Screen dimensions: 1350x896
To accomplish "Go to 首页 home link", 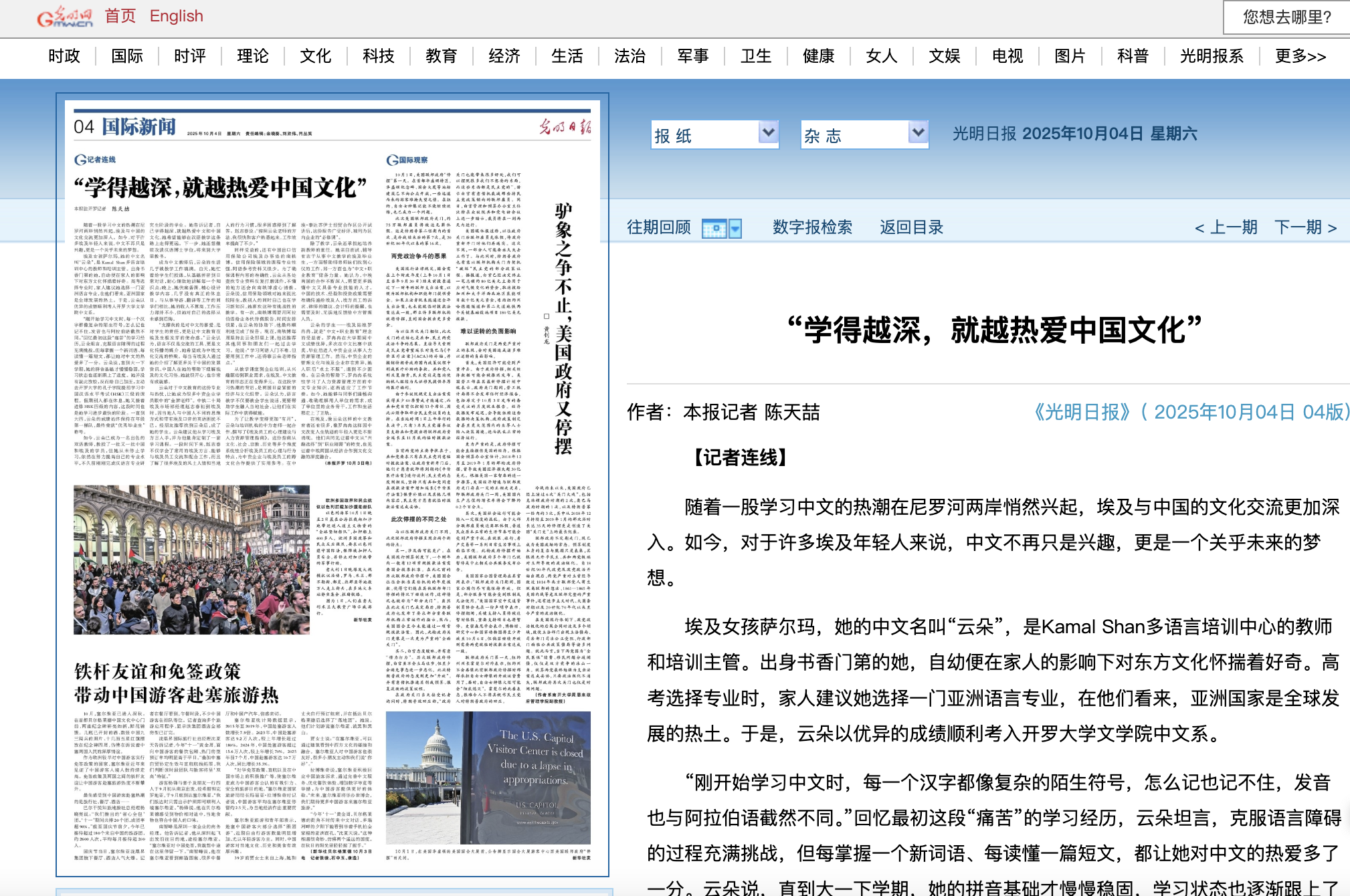I will pos(120,16).
